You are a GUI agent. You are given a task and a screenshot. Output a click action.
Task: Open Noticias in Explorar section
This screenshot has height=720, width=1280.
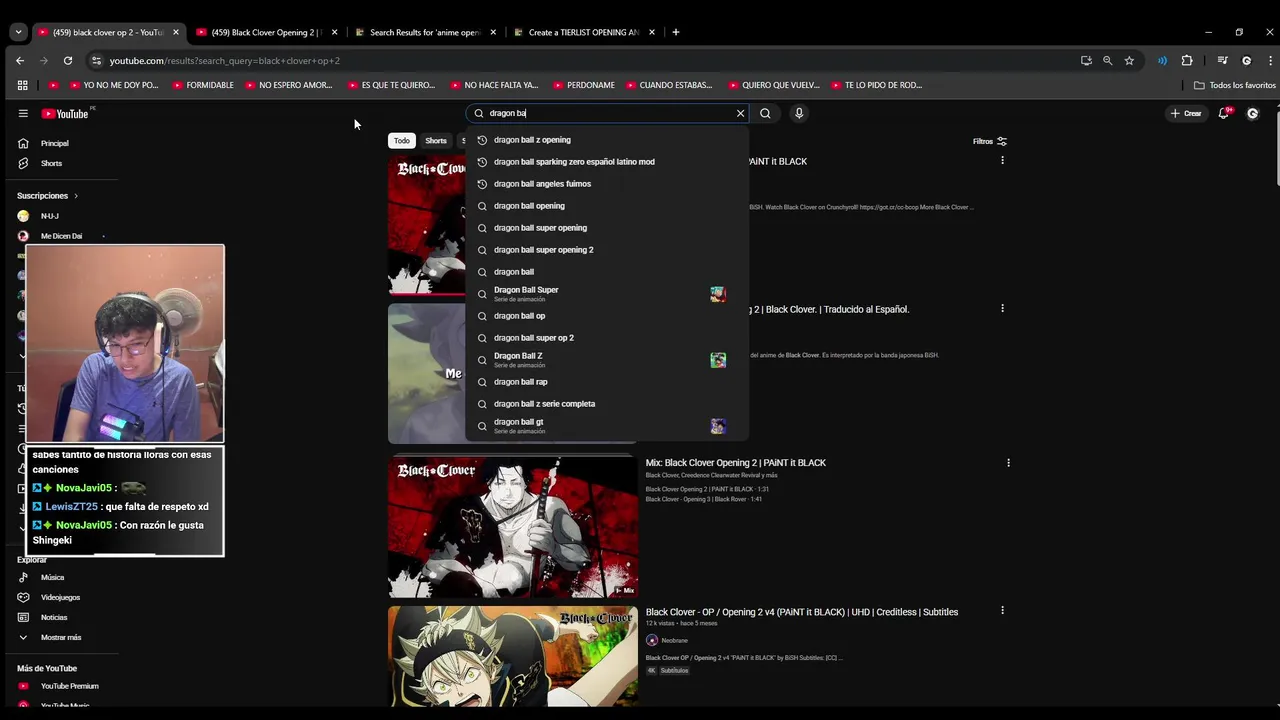tap(54, 617)
